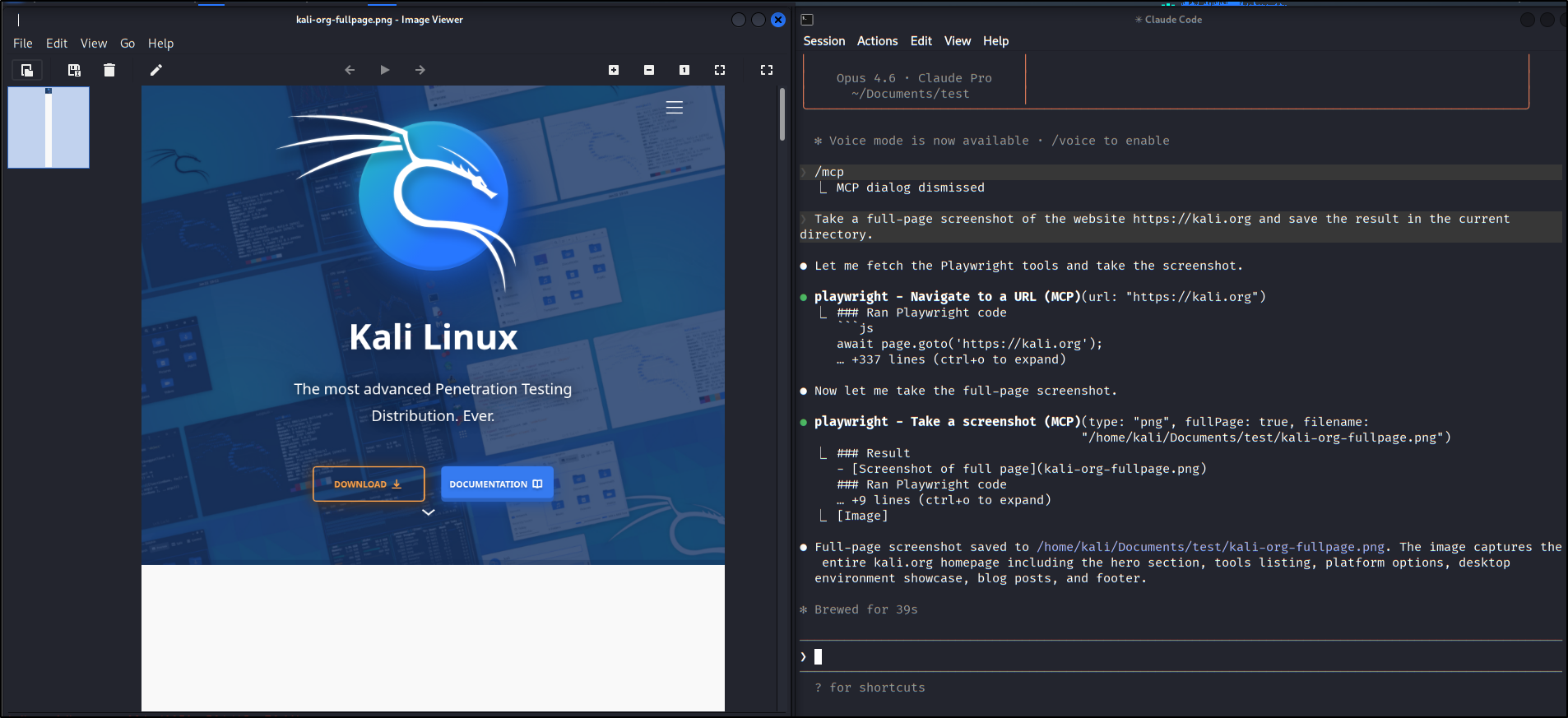Viewport: 1568px width, 718px height.
Task: Zoom in with the plus icon
Action: pyautogui.click(x=614, y=70)
